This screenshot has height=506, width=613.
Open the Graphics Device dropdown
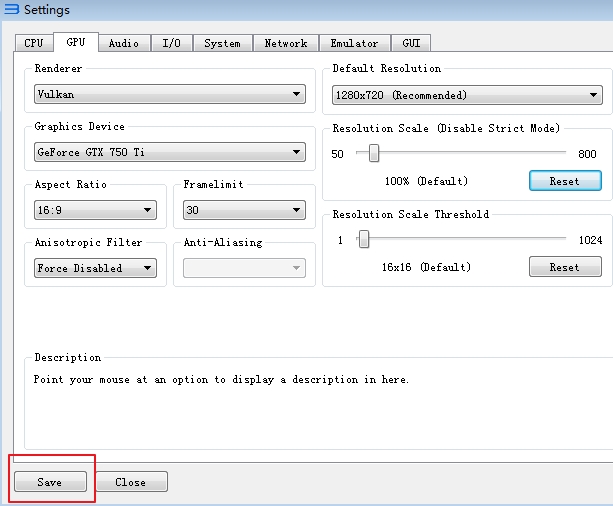pyautogui.click(x=169, y=152)
